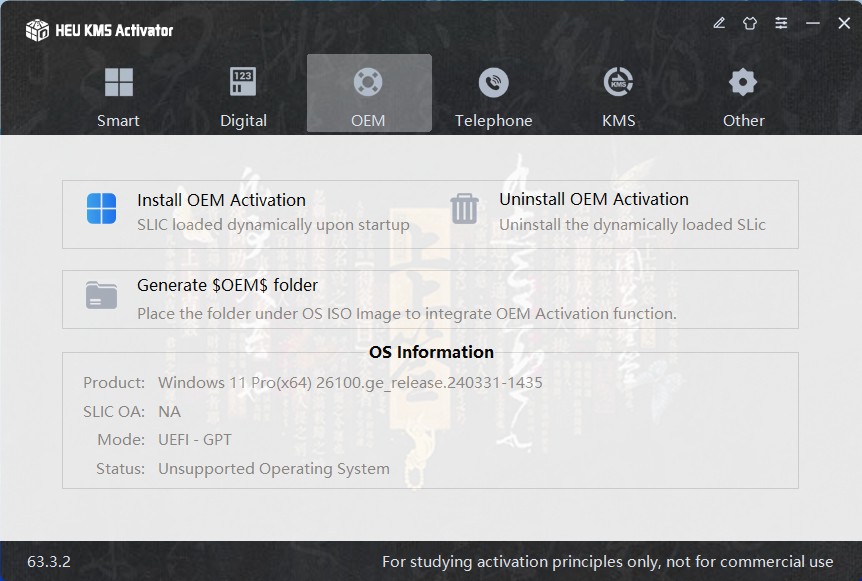This screenshot has height=581, width=862.
Task: Click the pencil edit icon in title bar
Action: pos(719,23)
